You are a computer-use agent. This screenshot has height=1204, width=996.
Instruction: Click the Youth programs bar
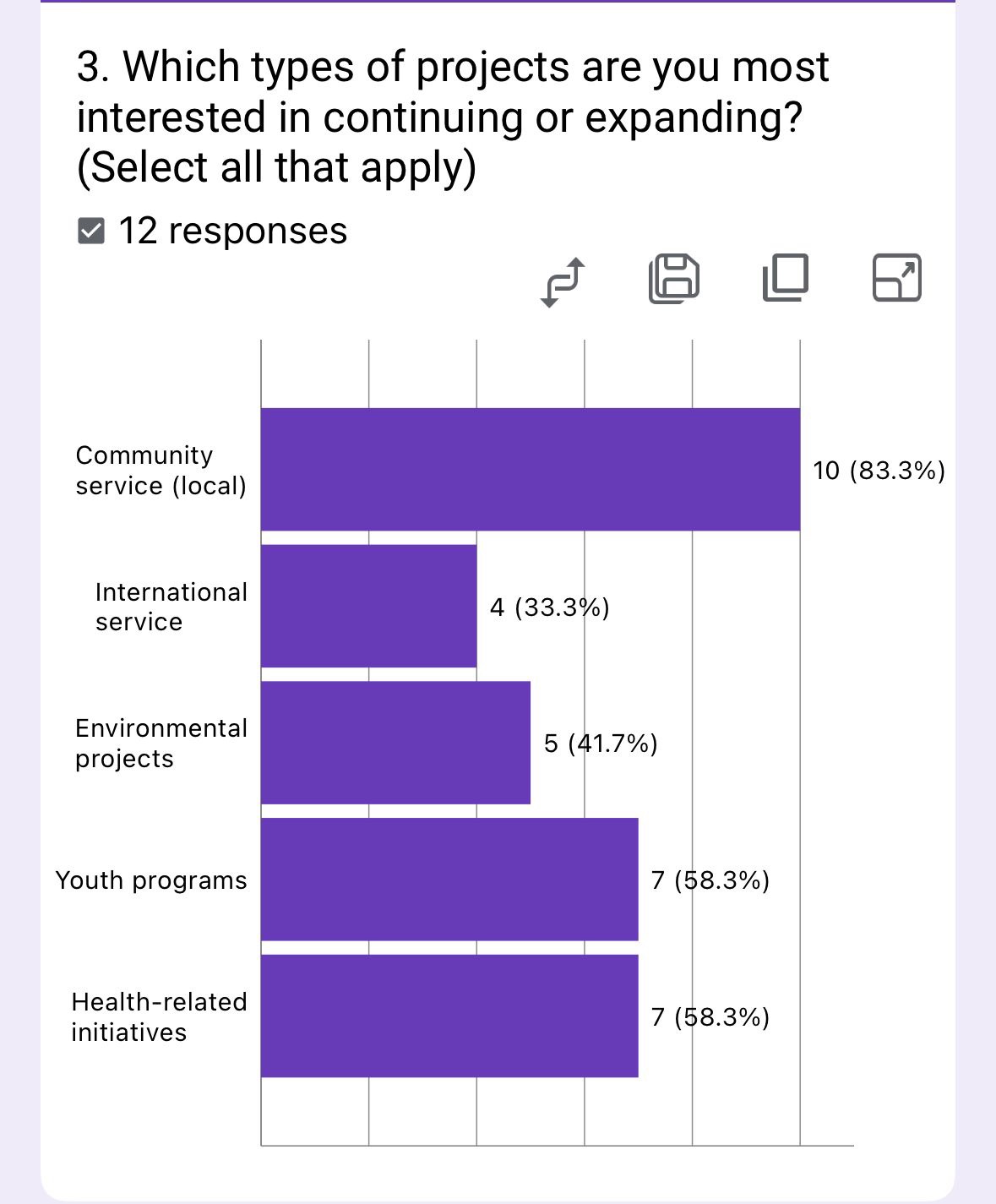tap(449, 880)
